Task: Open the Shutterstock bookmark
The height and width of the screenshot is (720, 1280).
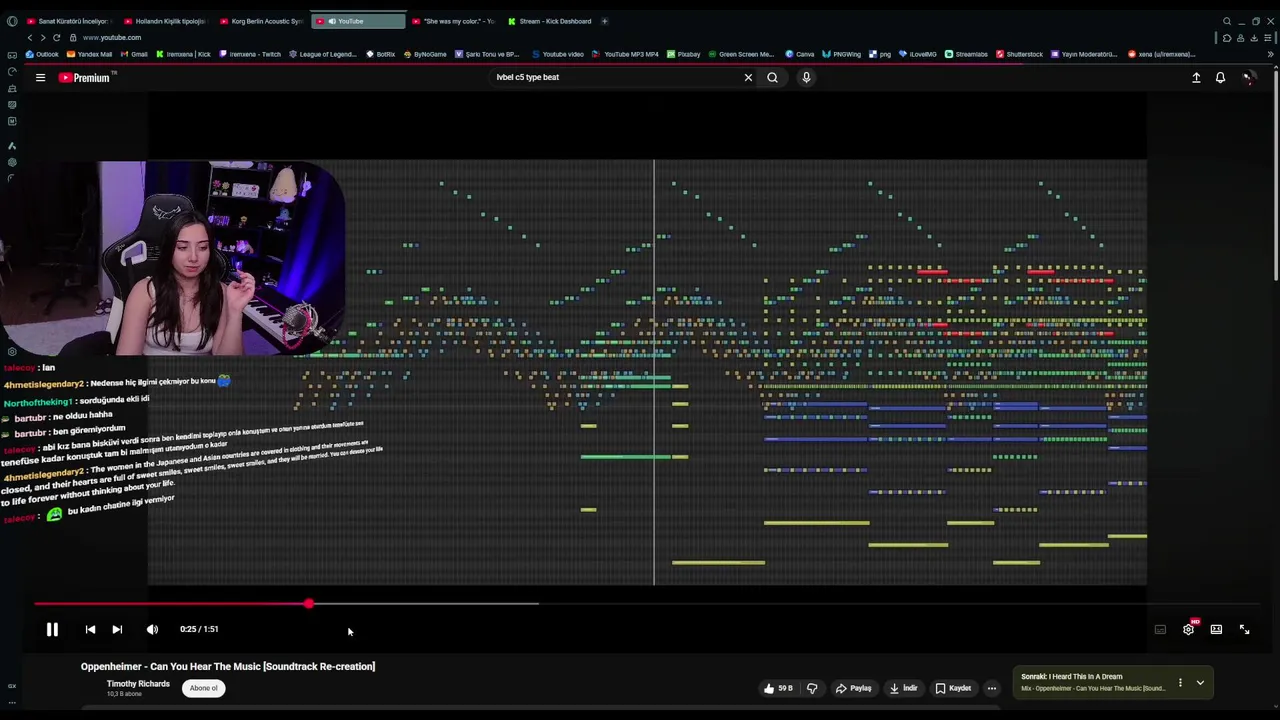Action: click(x=1019, y=54)
